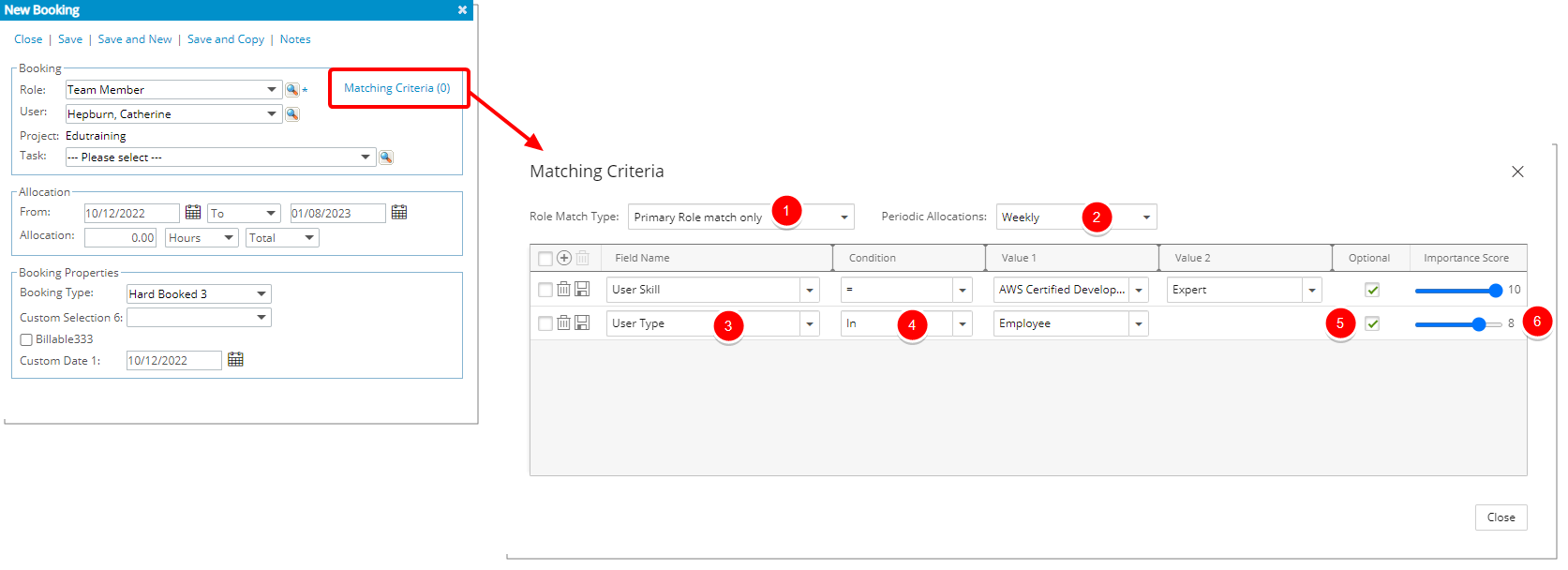The image size is (1568, 570).
Task: Open the Custom Date 1 calendar picker
Action: [235, 360]
